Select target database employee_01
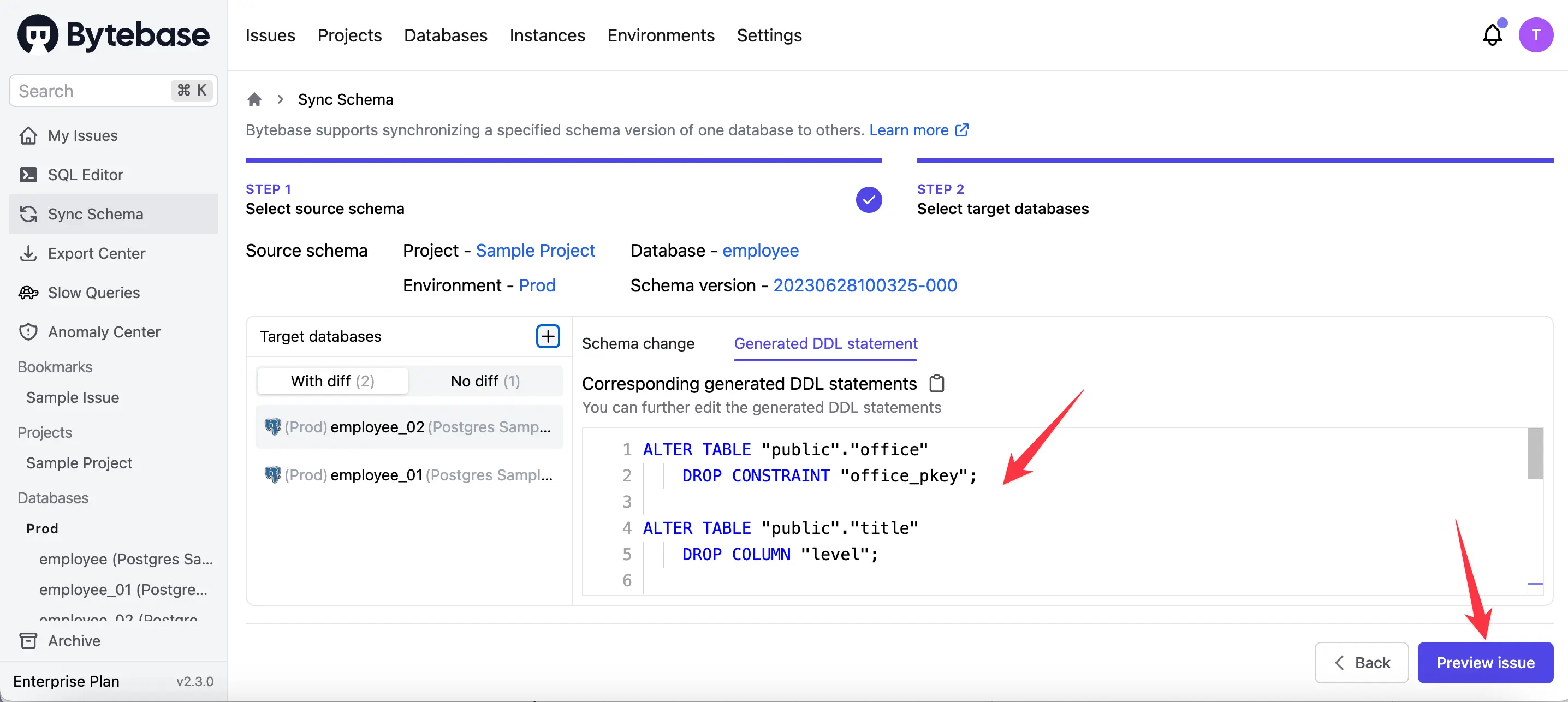 point(409,475)
